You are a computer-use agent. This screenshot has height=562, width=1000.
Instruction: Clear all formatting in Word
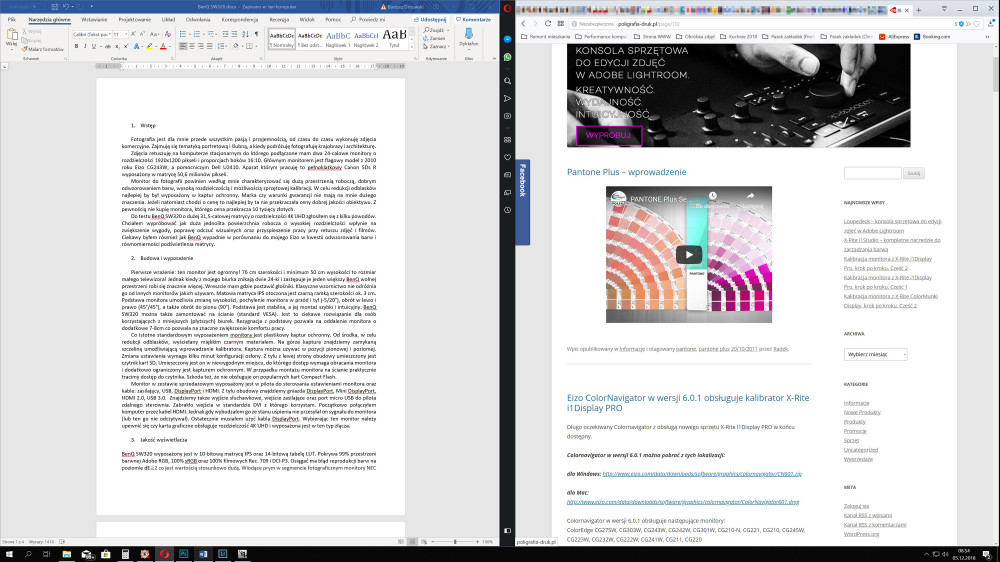point(168,34)
